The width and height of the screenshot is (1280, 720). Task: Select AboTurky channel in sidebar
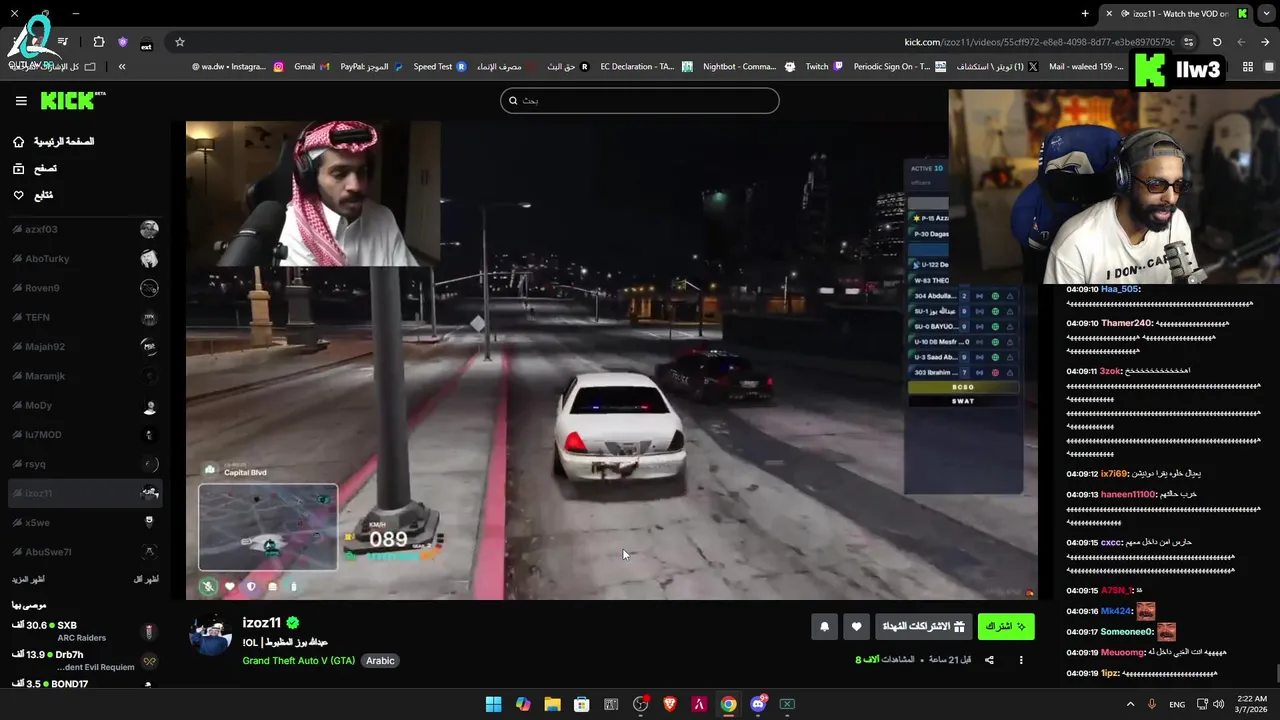click(85, 259)
